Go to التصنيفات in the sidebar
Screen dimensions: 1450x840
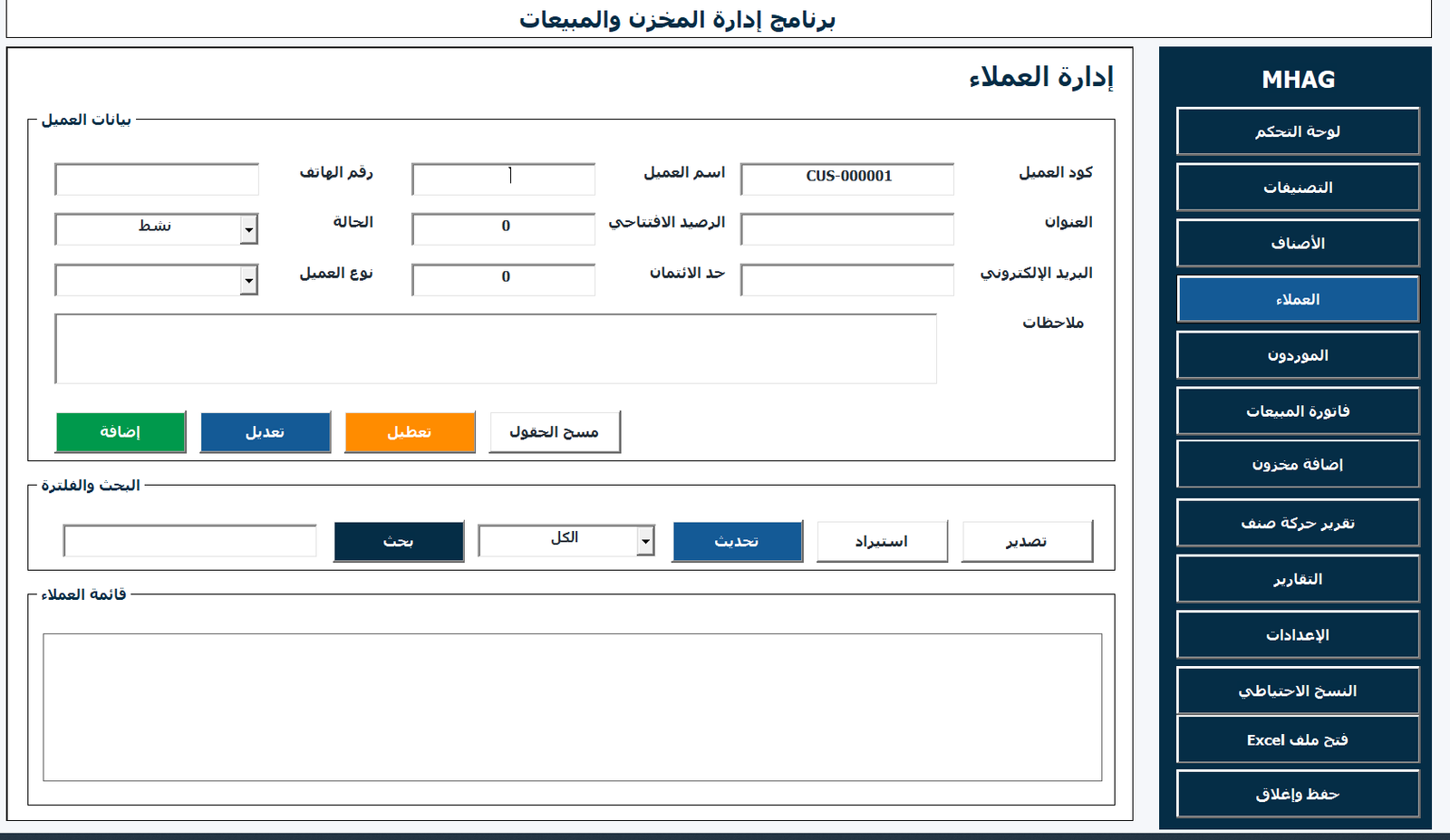1298,188
